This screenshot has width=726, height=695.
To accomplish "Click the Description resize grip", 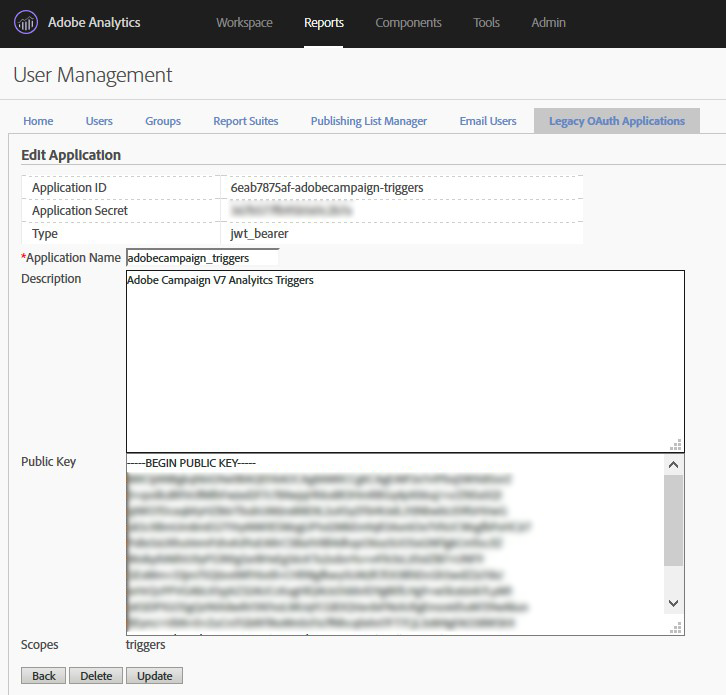I will [x=676, y=445].
